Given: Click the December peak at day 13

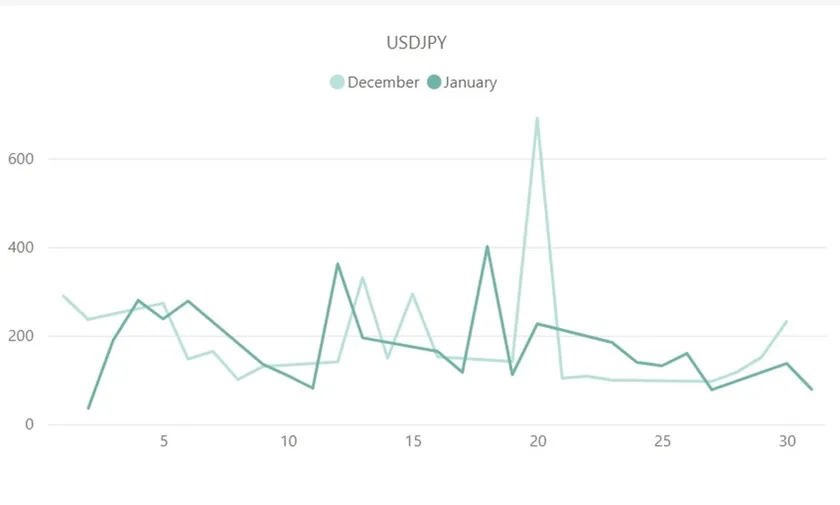Looking at the screenshot, I should click(x=362, y=277).
